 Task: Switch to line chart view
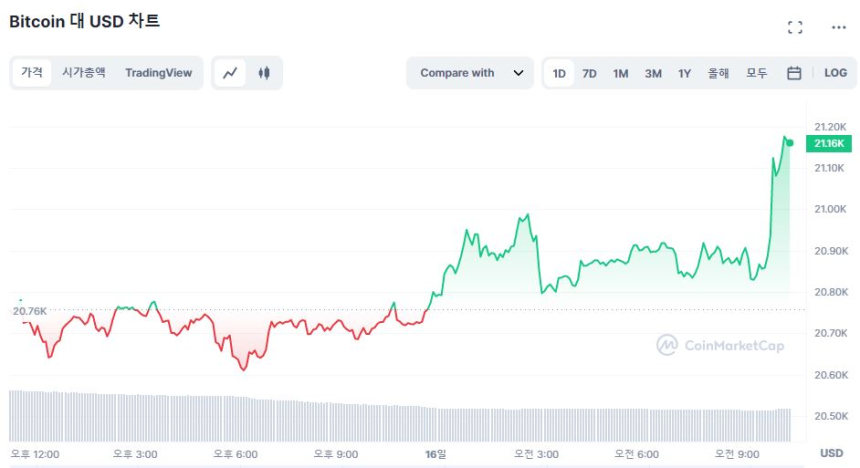coord(230,73)
